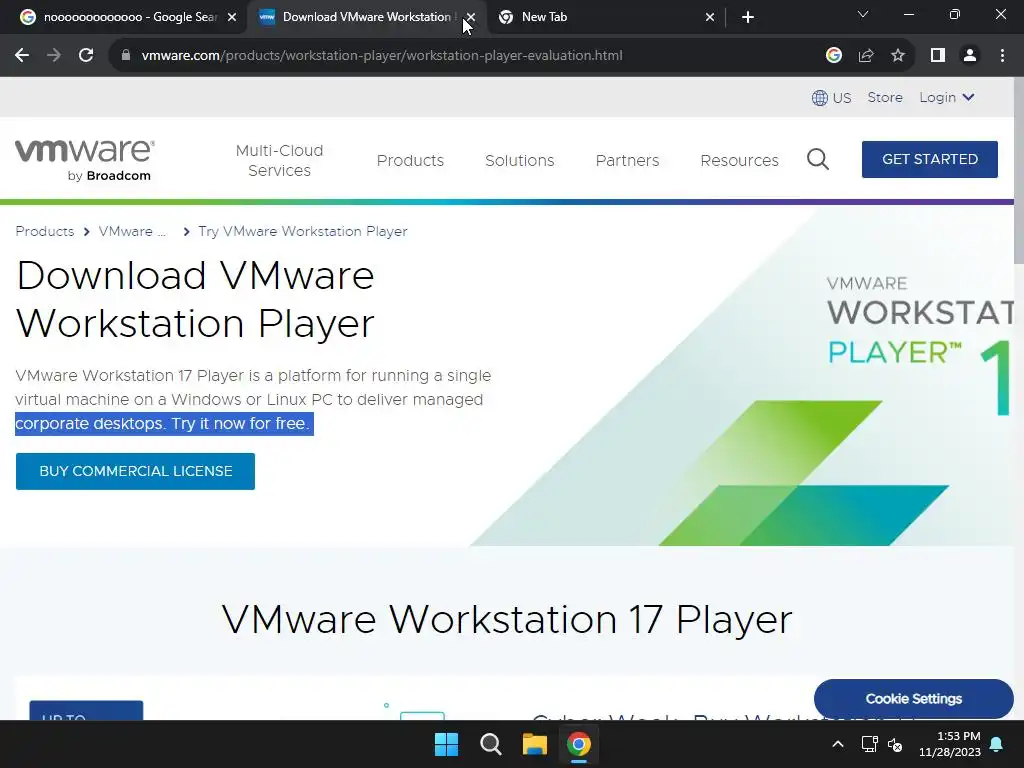Open Chrome's three-dot menu
1024x768 pixels.
click(x=1002, y=56)
